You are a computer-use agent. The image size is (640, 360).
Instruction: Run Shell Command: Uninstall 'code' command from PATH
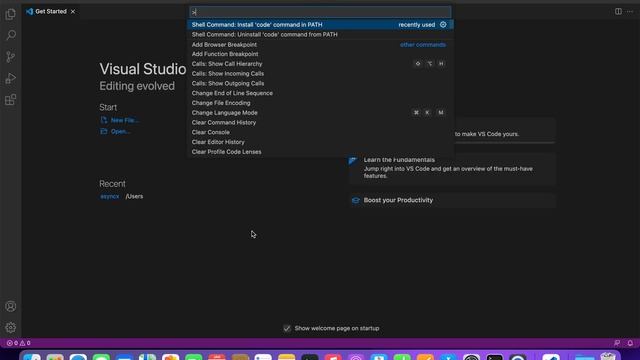(320, 34)
